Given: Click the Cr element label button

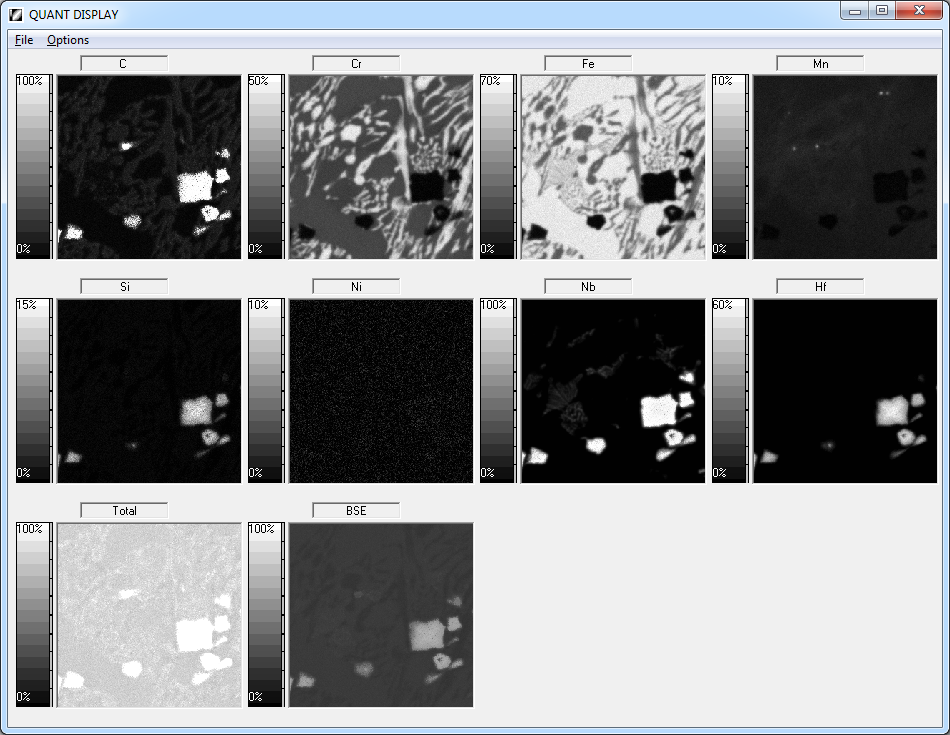Looking at the screenshot, I should [356, 64].
